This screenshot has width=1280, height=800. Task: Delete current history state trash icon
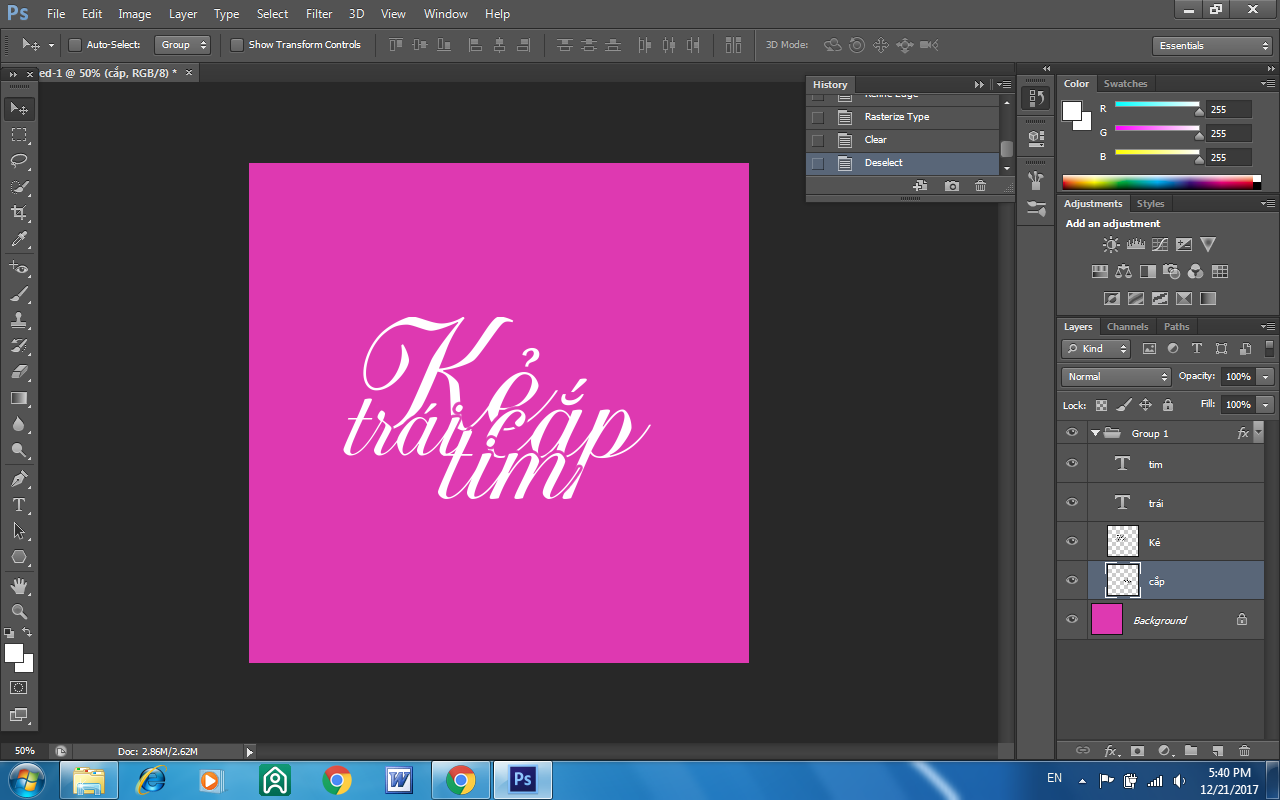click(980, 186)
